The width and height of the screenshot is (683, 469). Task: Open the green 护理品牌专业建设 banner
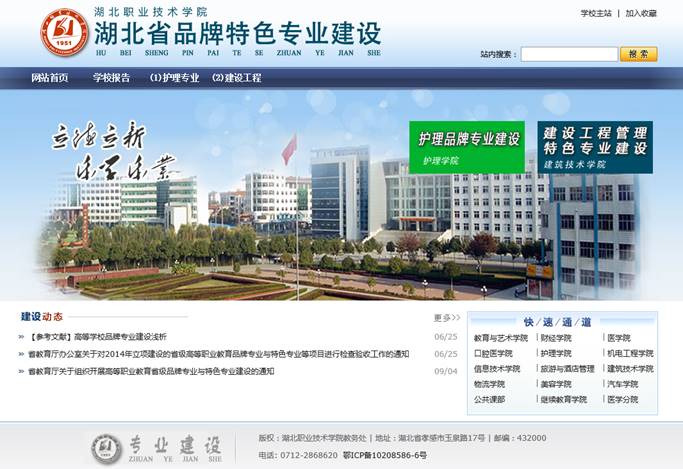coord(466,147)
